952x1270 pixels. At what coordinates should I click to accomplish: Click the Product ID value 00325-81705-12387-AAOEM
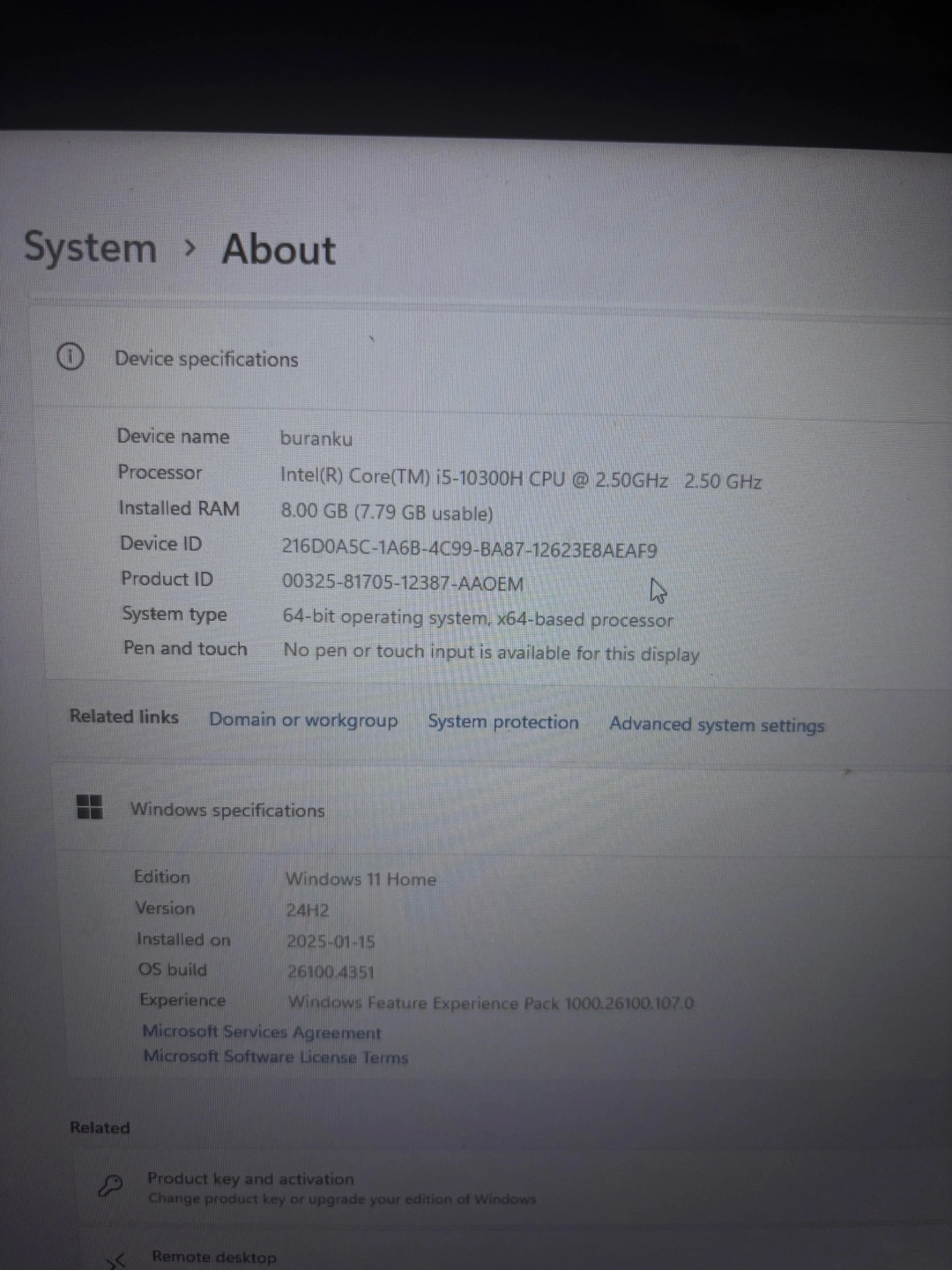(x=403, y=583)
